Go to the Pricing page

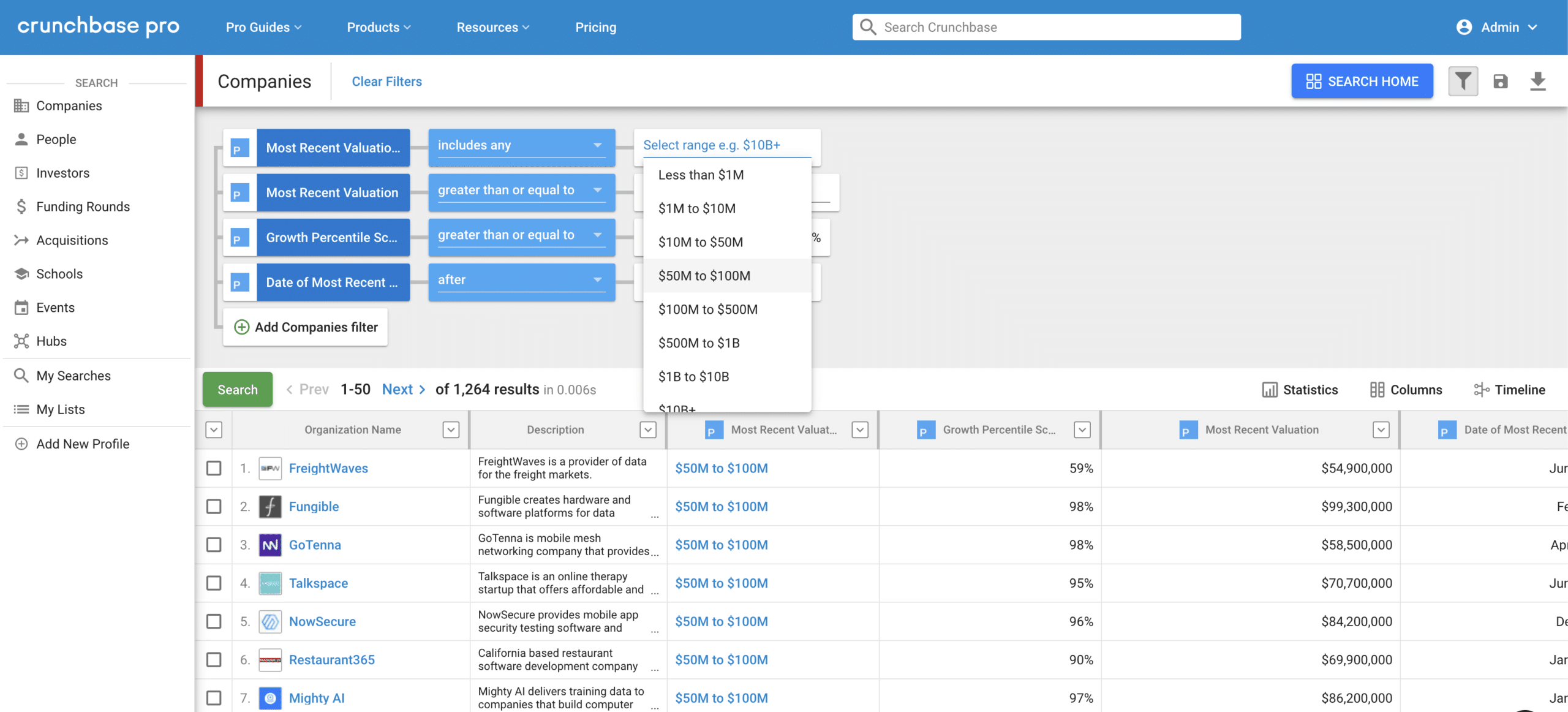pos(596,27)
